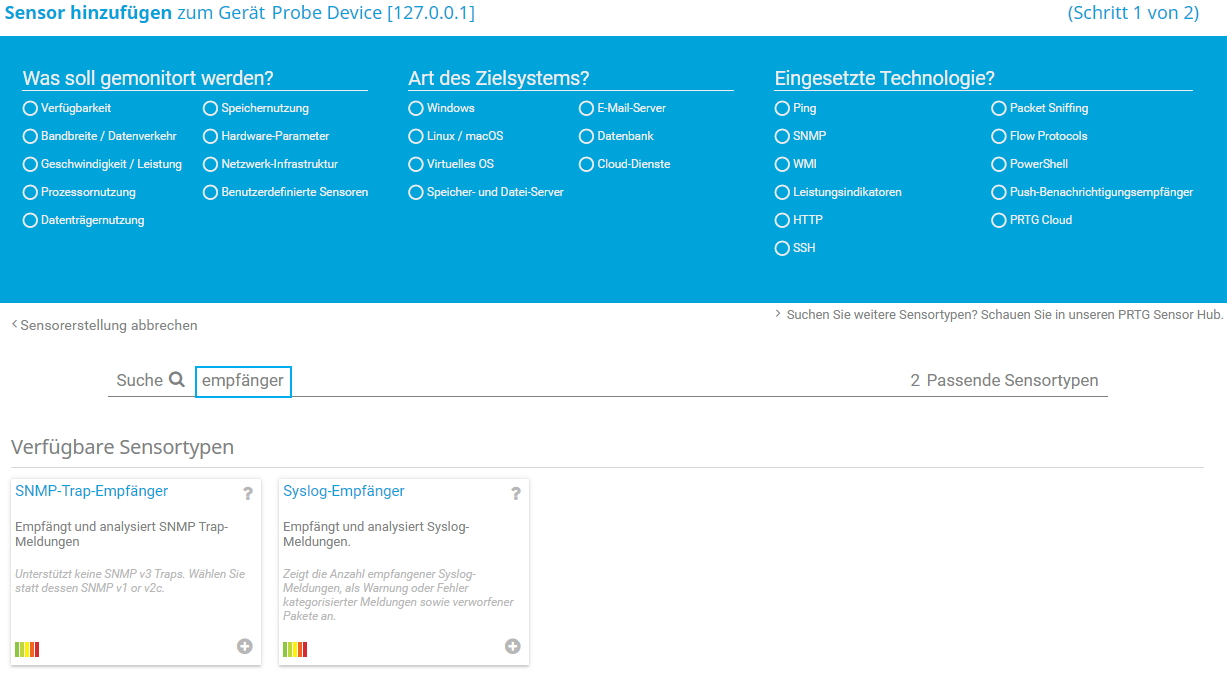1227x673 pixels.
Task: Click the back chevron before Sensorerstellung abbrechen
Action: point(13,324)
